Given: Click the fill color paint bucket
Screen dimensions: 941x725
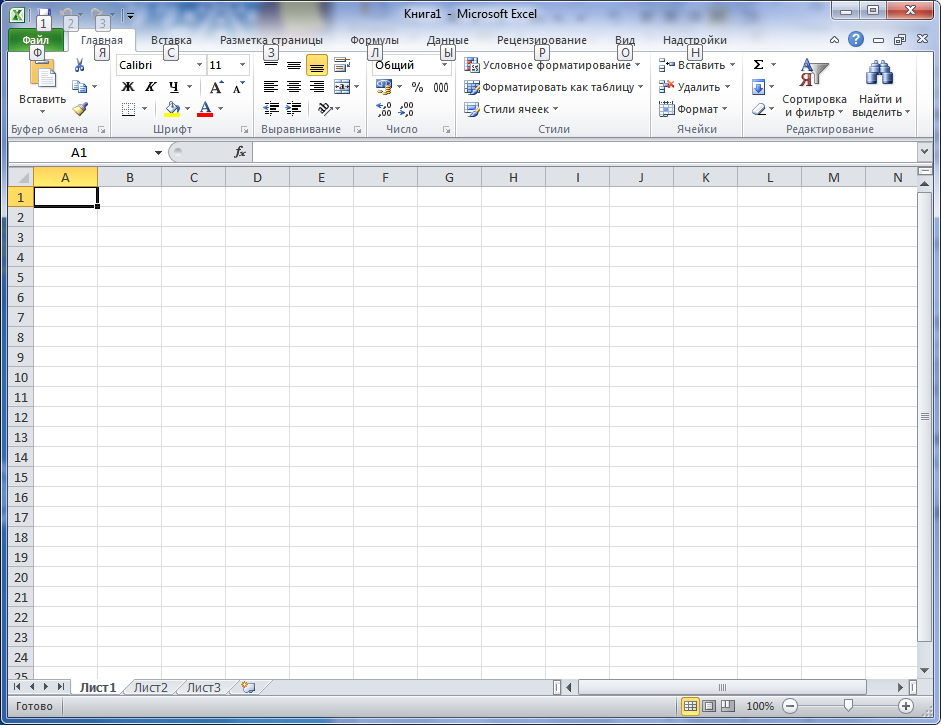Looking at the screenshot, I should pos(172,109).
